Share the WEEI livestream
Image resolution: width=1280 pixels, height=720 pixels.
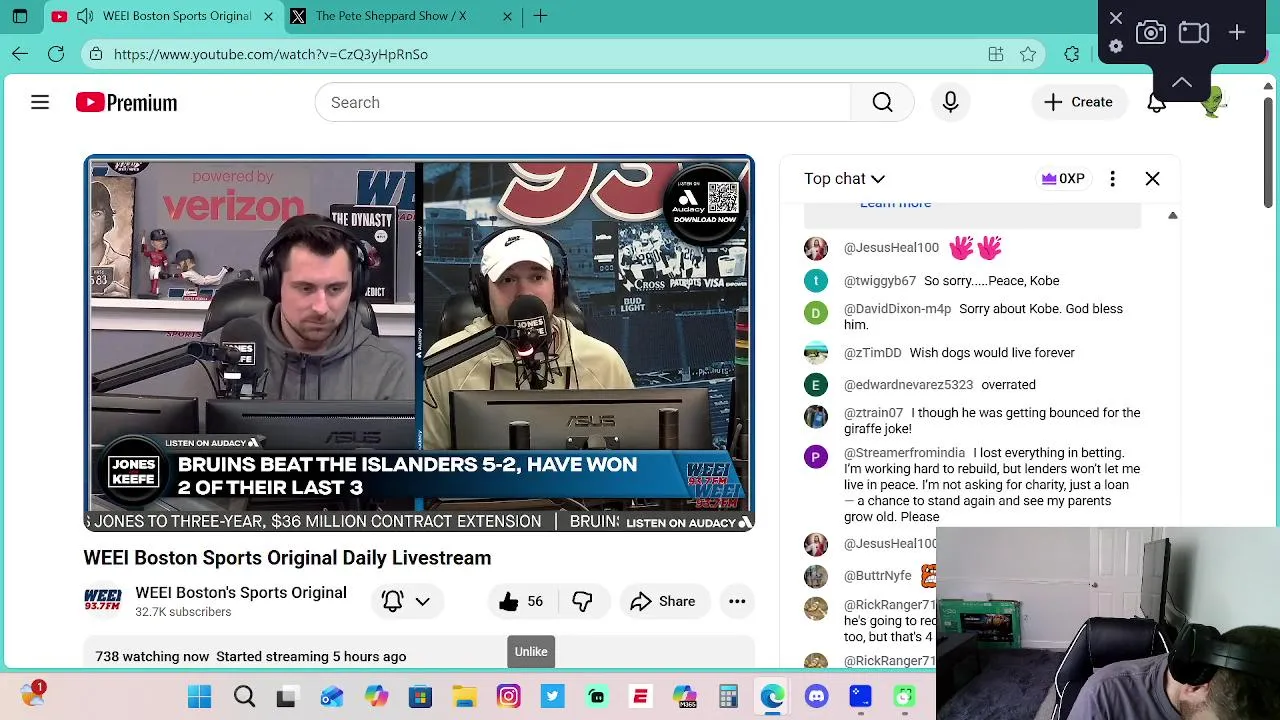(663, 601)
